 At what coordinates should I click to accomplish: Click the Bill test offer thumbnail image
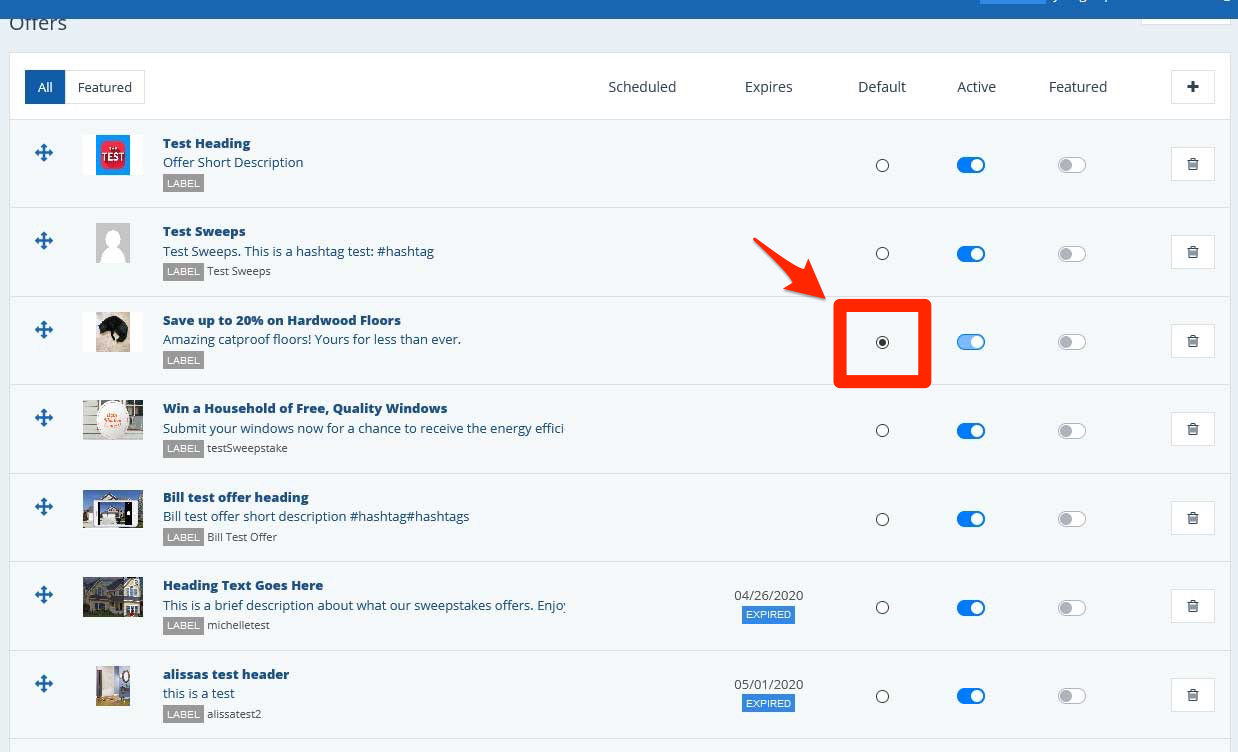click(x=112, y=509)
